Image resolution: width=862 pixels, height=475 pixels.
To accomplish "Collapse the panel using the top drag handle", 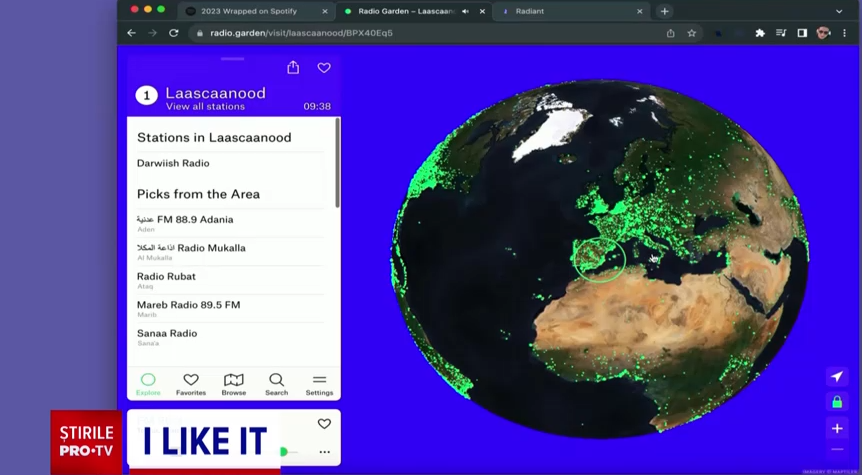I will click(x=233, y=59).
